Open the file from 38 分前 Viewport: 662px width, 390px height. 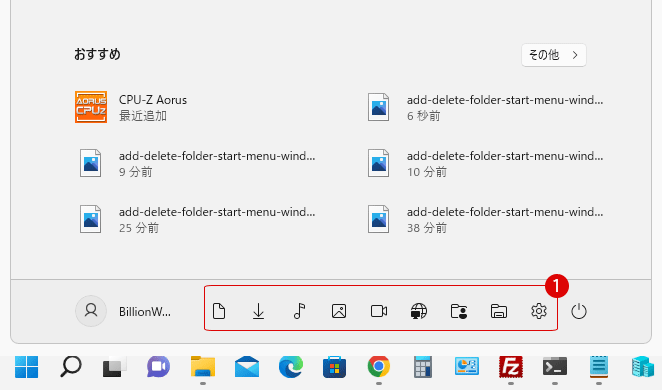486,219
